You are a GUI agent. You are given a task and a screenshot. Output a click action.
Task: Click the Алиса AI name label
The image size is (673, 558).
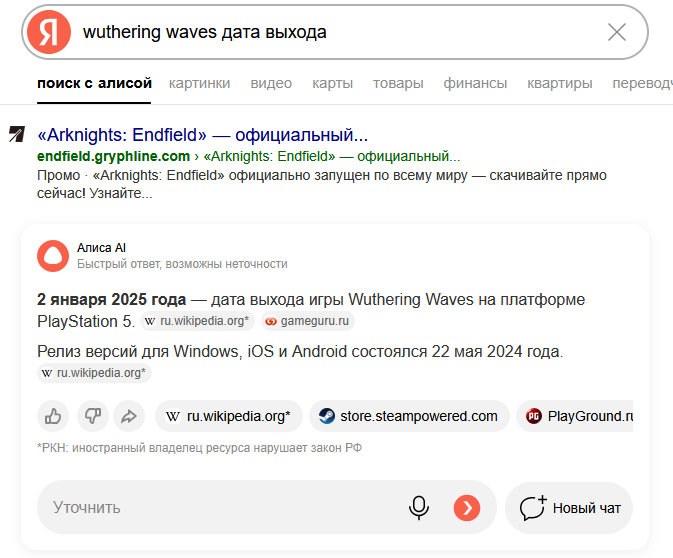pyautogui.click(x=101, y=248)
